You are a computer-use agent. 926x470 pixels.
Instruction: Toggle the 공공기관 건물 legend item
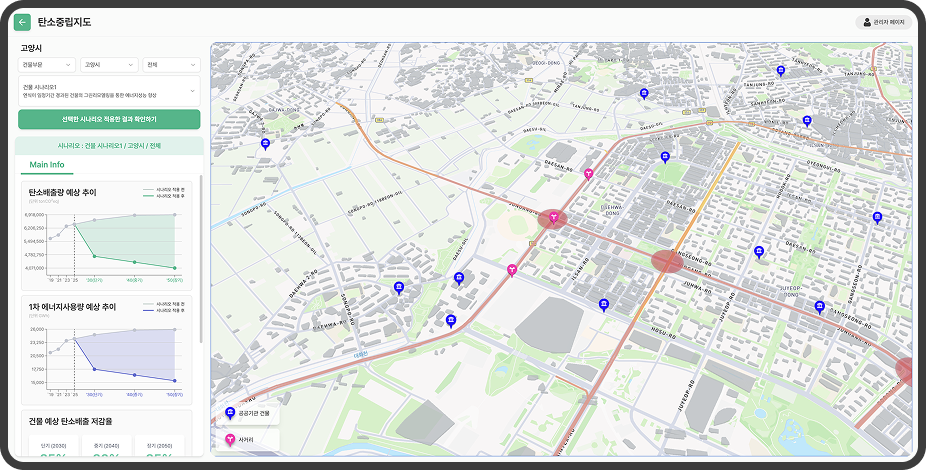[248, 413]
